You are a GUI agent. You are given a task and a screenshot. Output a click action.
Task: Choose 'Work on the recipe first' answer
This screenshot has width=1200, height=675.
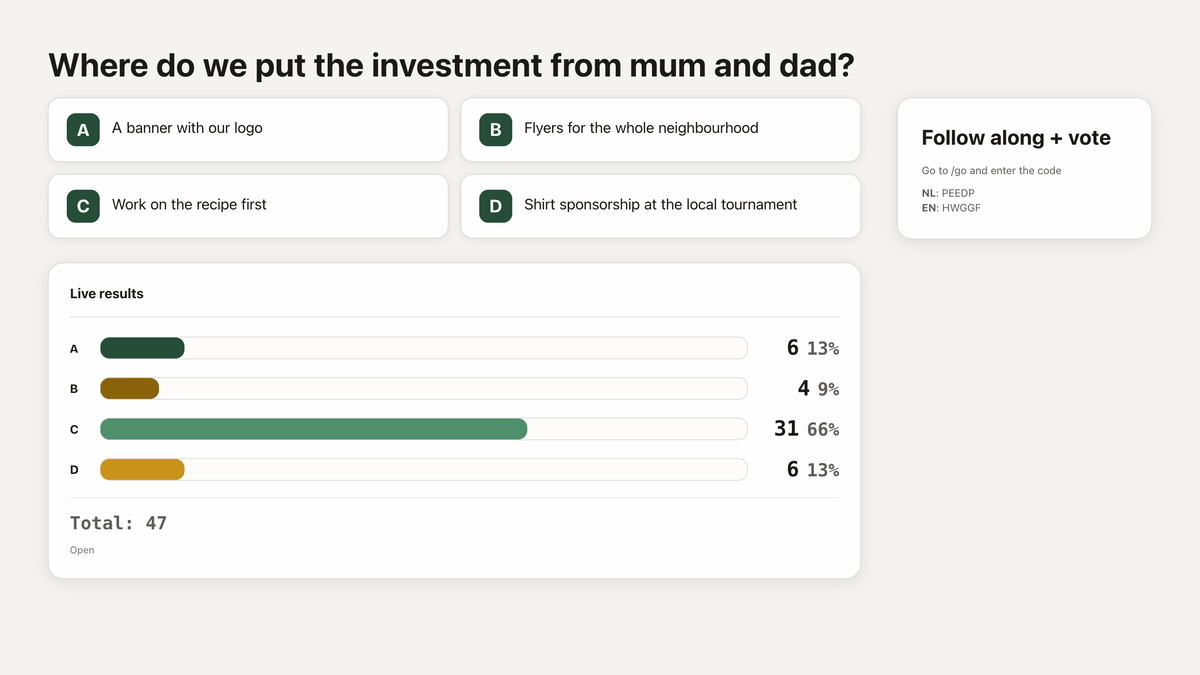pyautogui.click(x=248, y=206)
